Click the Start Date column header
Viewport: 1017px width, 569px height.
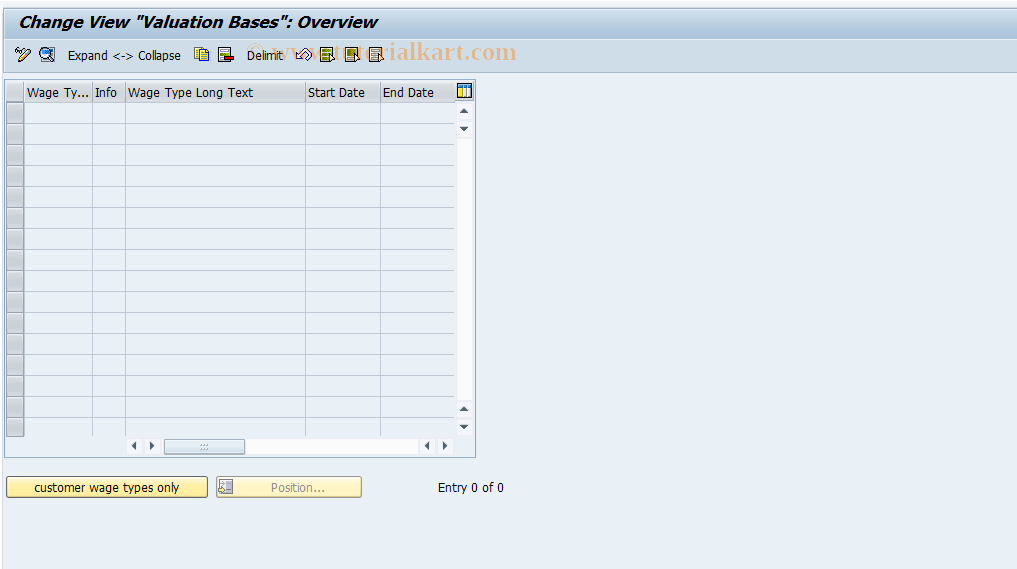click(x=342, y=93)
